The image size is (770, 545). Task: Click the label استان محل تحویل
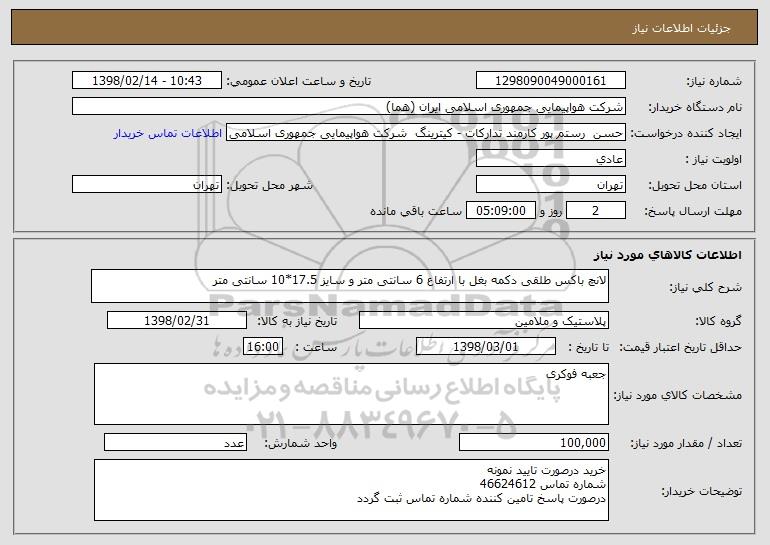click(x=695, y=185)
